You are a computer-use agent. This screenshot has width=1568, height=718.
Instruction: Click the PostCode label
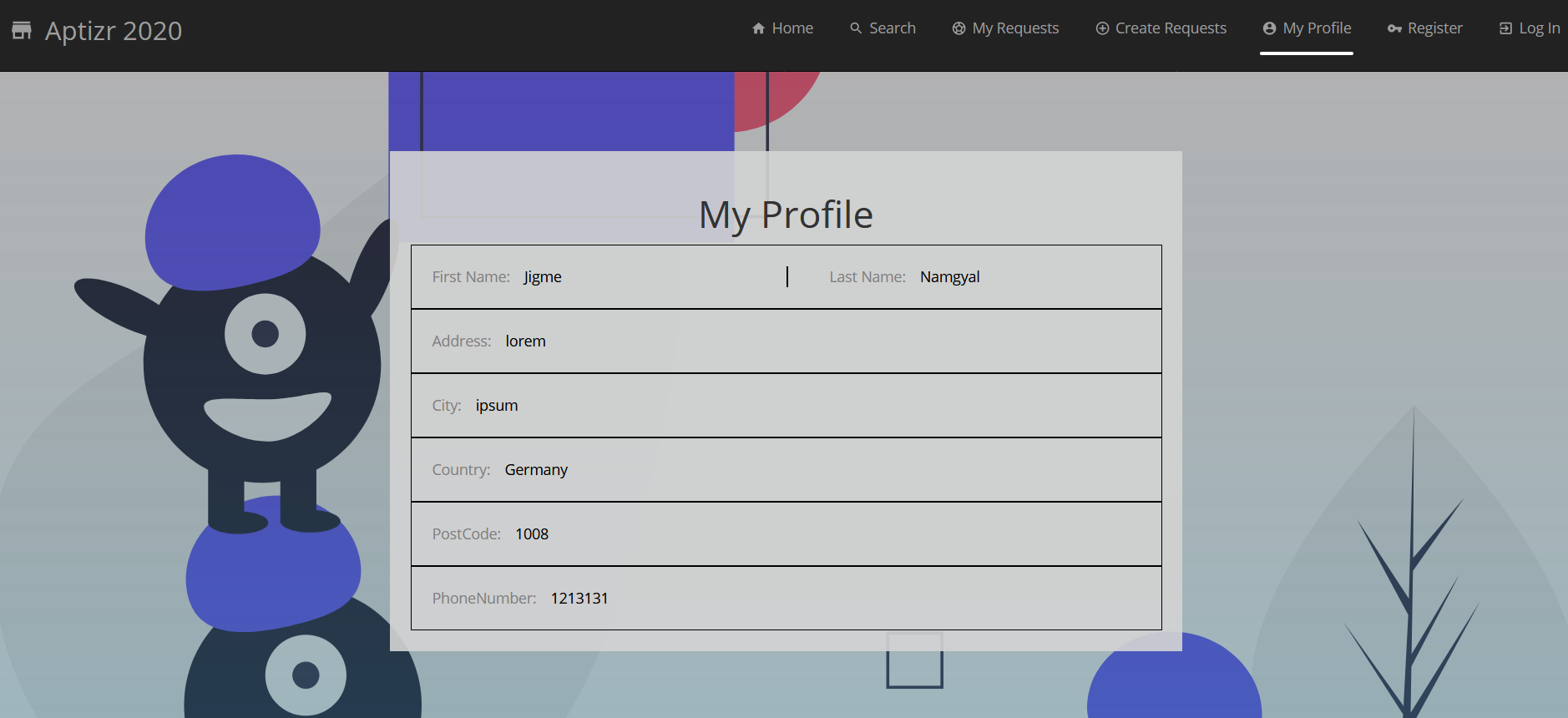click(x=467, y=534)
